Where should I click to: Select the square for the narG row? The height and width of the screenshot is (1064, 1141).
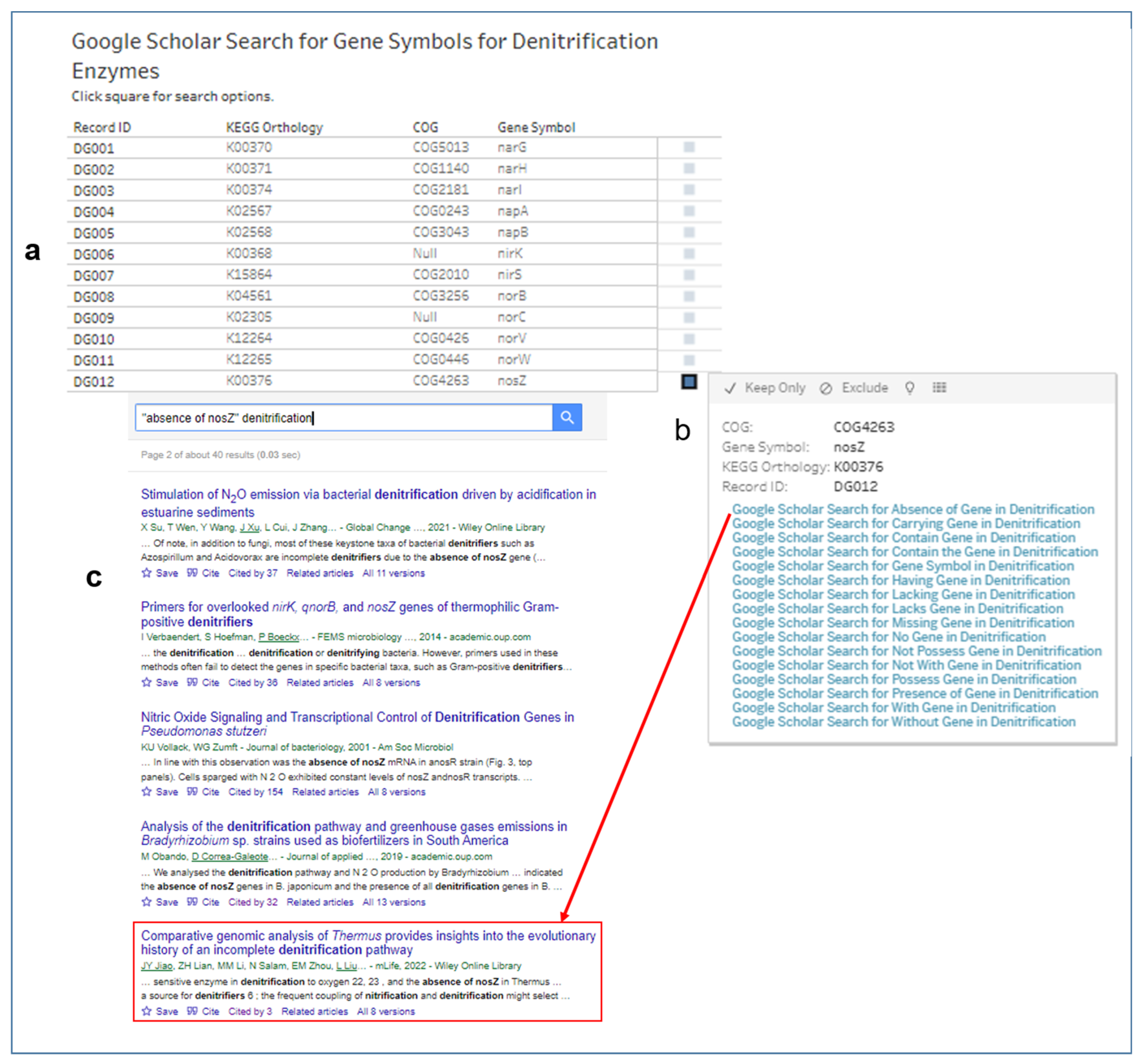(x=689, y=147)
